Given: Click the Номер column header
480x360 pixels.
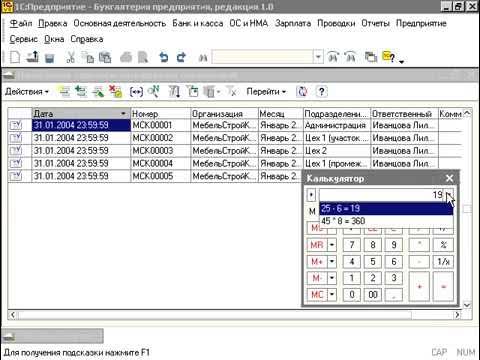Looking at the screenshot, I should [161, 114].
